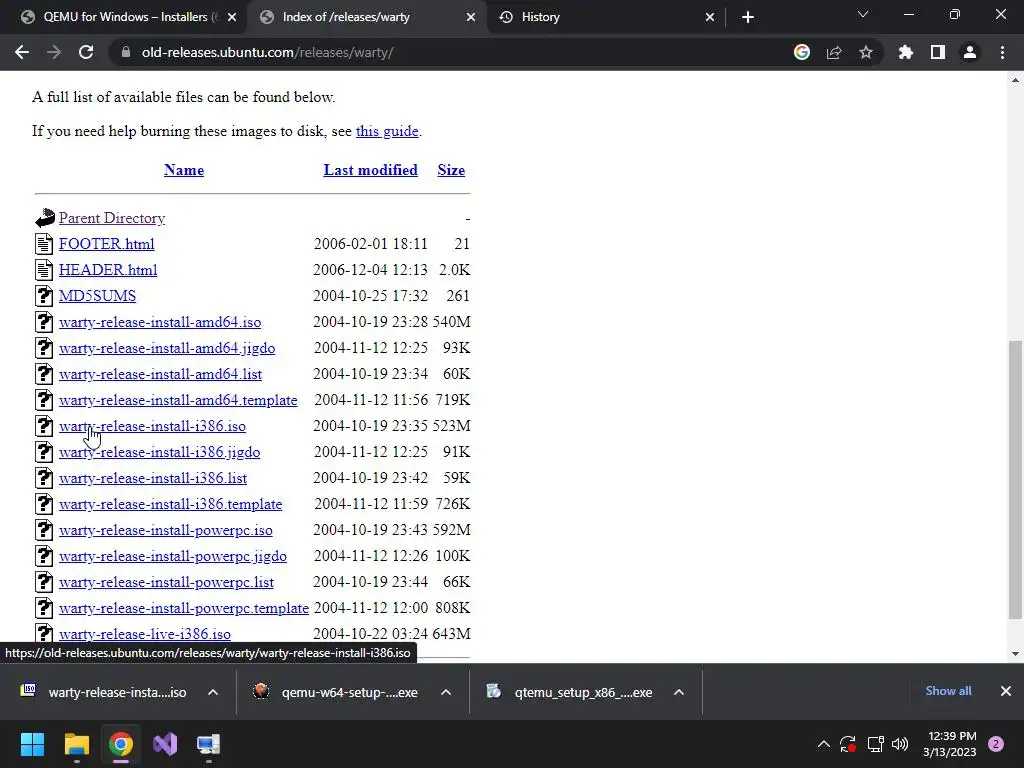This screenshot has width=1024, height=768.
Task: Click the page vertical scrollbar thumb
Action: click(1016, 480)
